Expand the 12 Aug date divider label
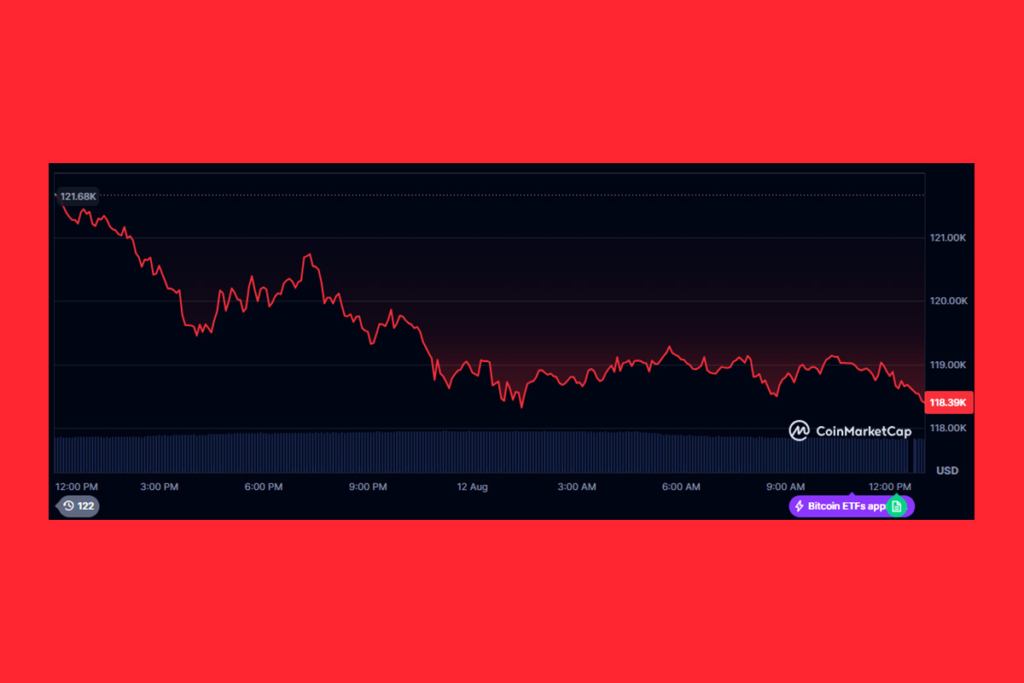The image size is (1024, 683). [471, 487]
